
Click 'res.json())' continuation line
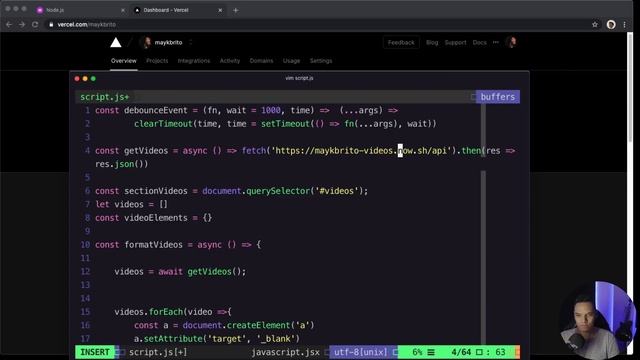122,164
